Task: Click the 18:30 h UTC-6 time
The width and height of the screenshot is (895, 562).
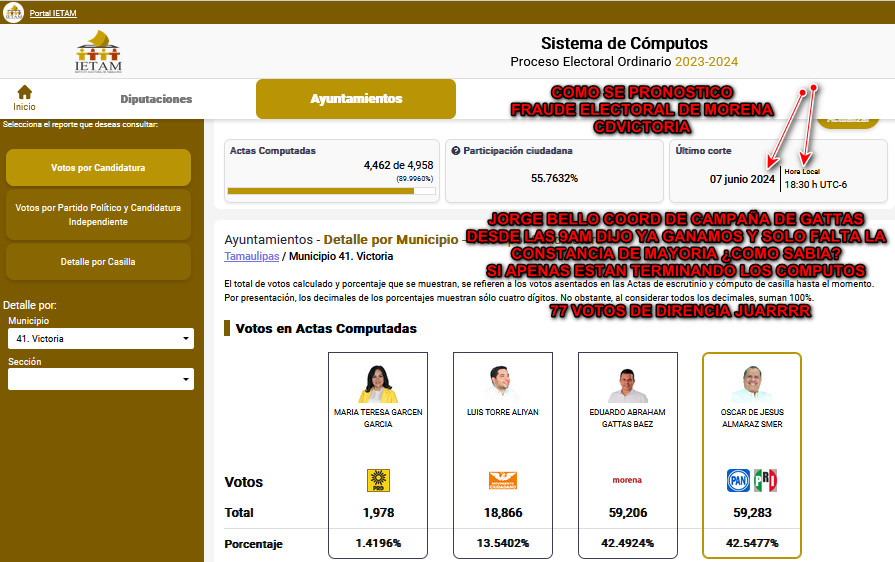Action: (815, 185)
